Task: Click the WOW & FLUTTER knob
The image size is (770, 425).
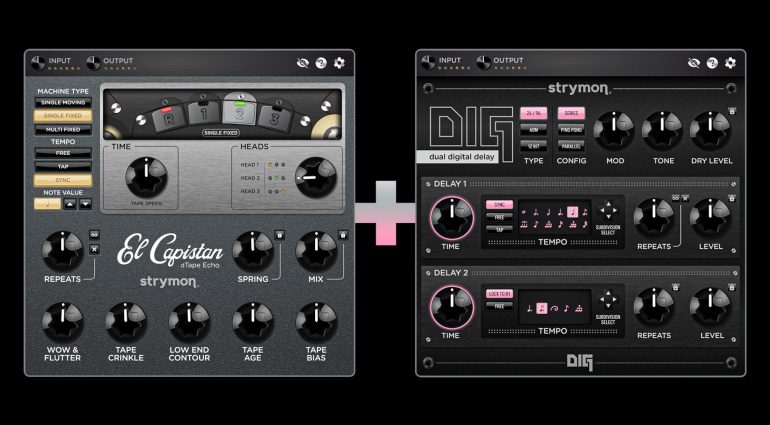Action: 62,322
